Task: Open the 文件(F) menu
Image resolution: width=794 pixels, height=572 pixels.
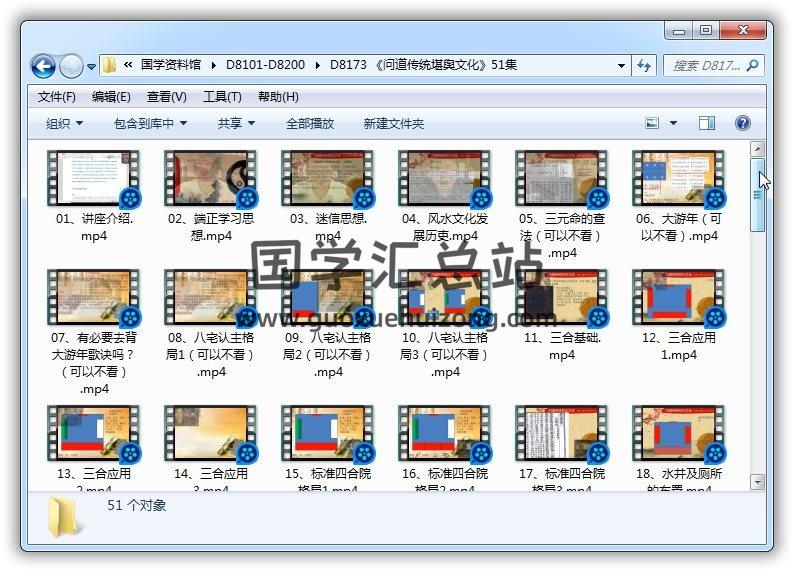Action: pyautogui.click(x=57, y=97)
